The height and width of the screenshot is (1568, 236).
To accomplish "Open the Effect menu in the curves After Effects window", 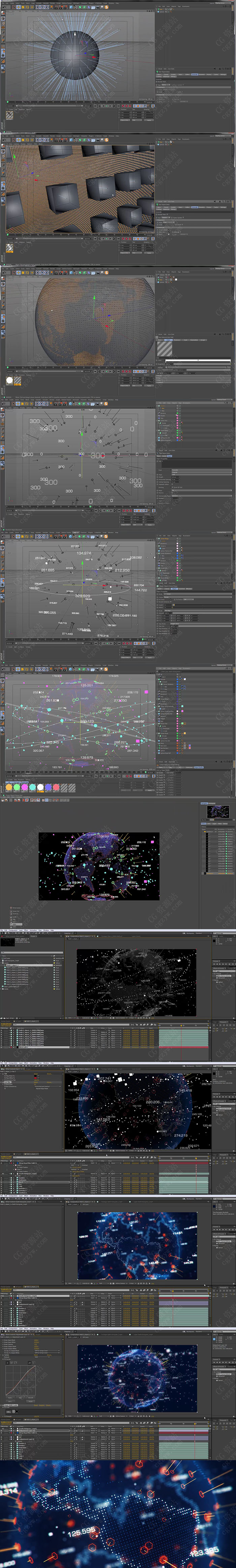I will tap(26, 1328).
